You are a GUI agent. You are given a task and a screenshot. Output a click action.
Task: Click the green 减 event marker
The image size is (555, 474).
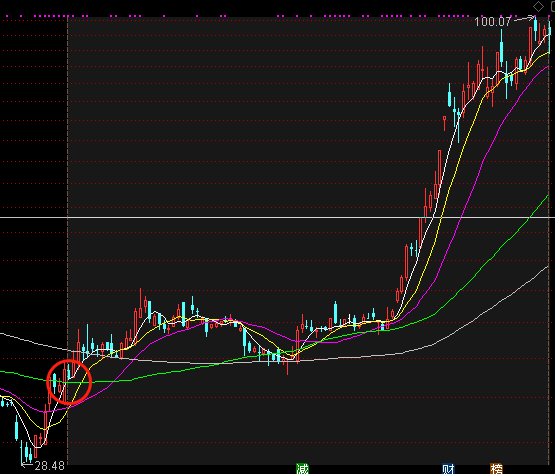pyautogui.click(x=302, y=469)
